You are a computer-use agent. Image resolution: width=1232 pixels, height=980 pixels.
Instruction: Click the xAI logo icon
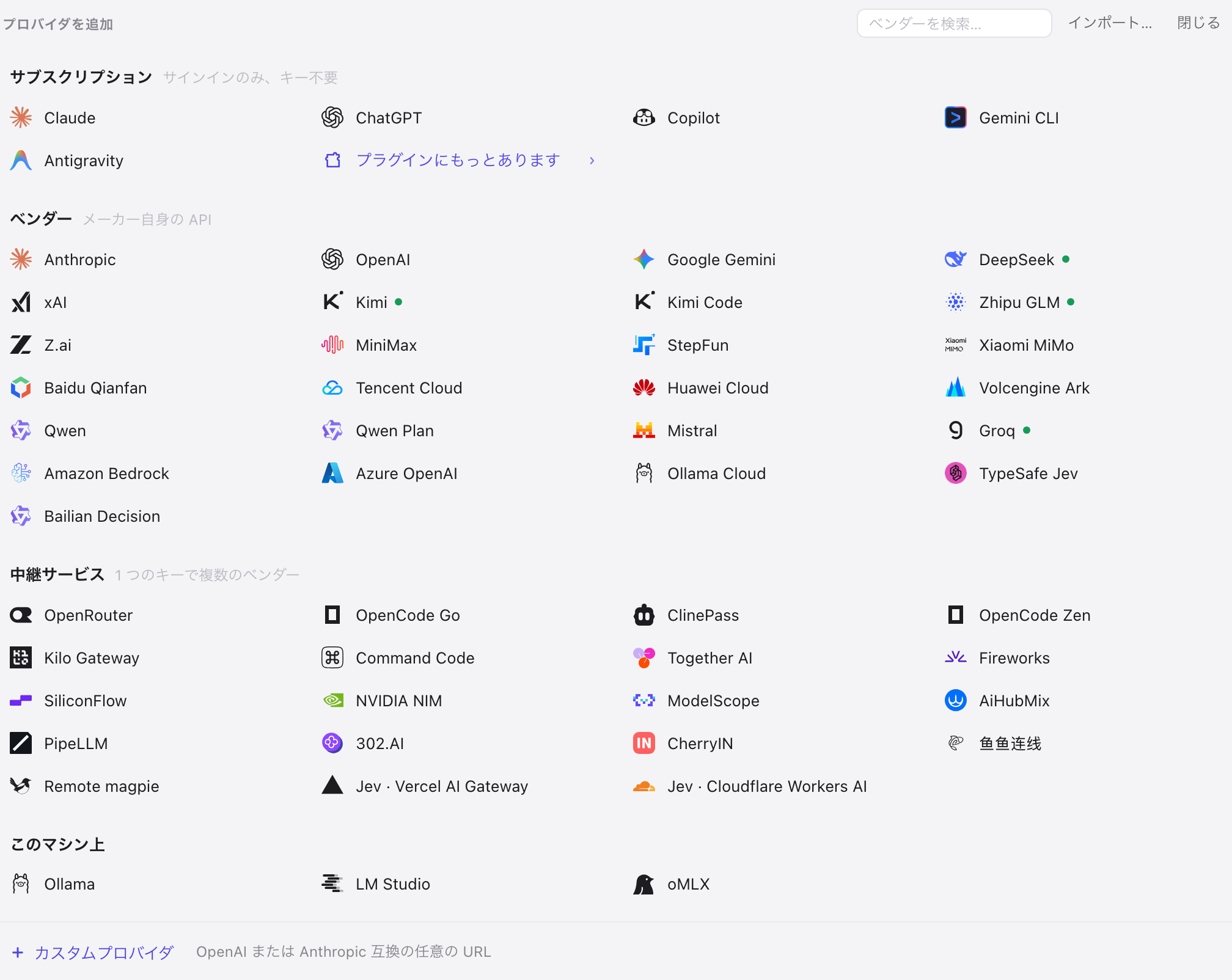(21, 302)
